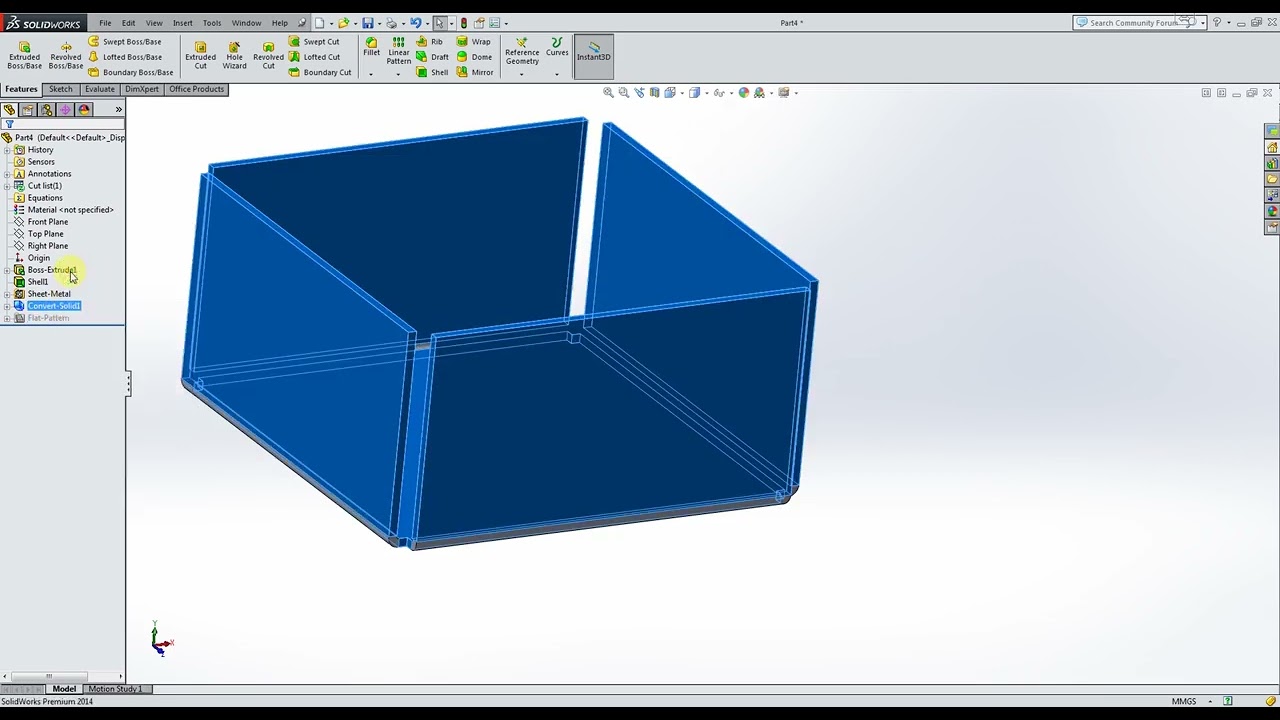Activate the Extruded Cut tool
The height and width of the screenshot is (720, 1280).
[x=200, y=55]
